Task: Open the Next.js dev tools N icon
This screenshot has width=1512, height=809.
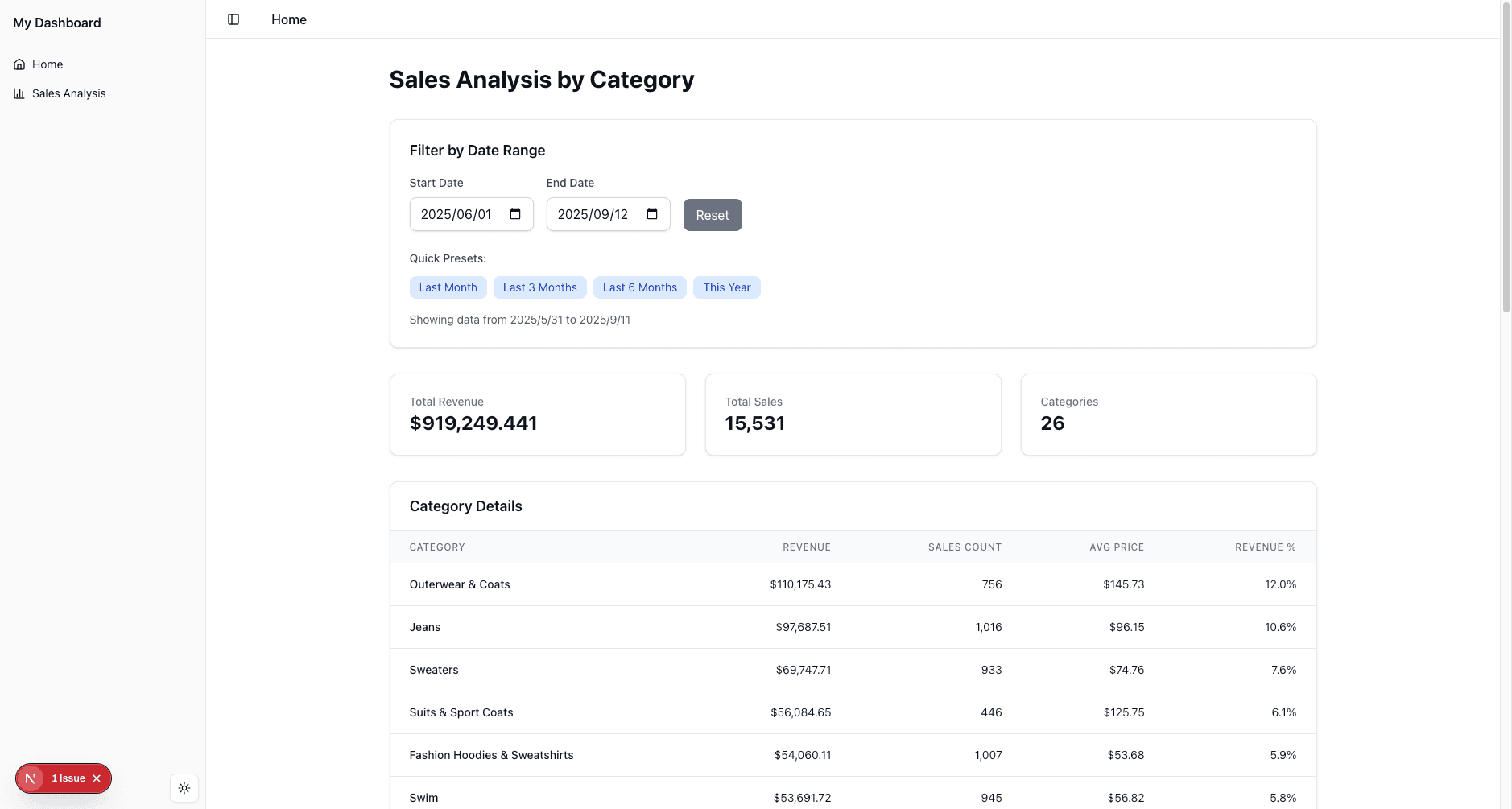Action: (30, 778)
